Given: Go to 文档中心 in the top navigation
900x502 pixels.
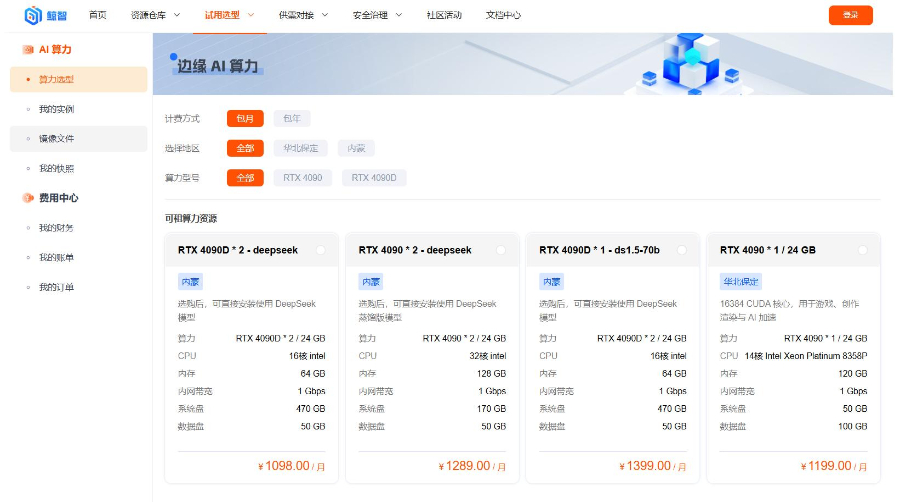Looking at the screenshot, I should tap(503, 15).
